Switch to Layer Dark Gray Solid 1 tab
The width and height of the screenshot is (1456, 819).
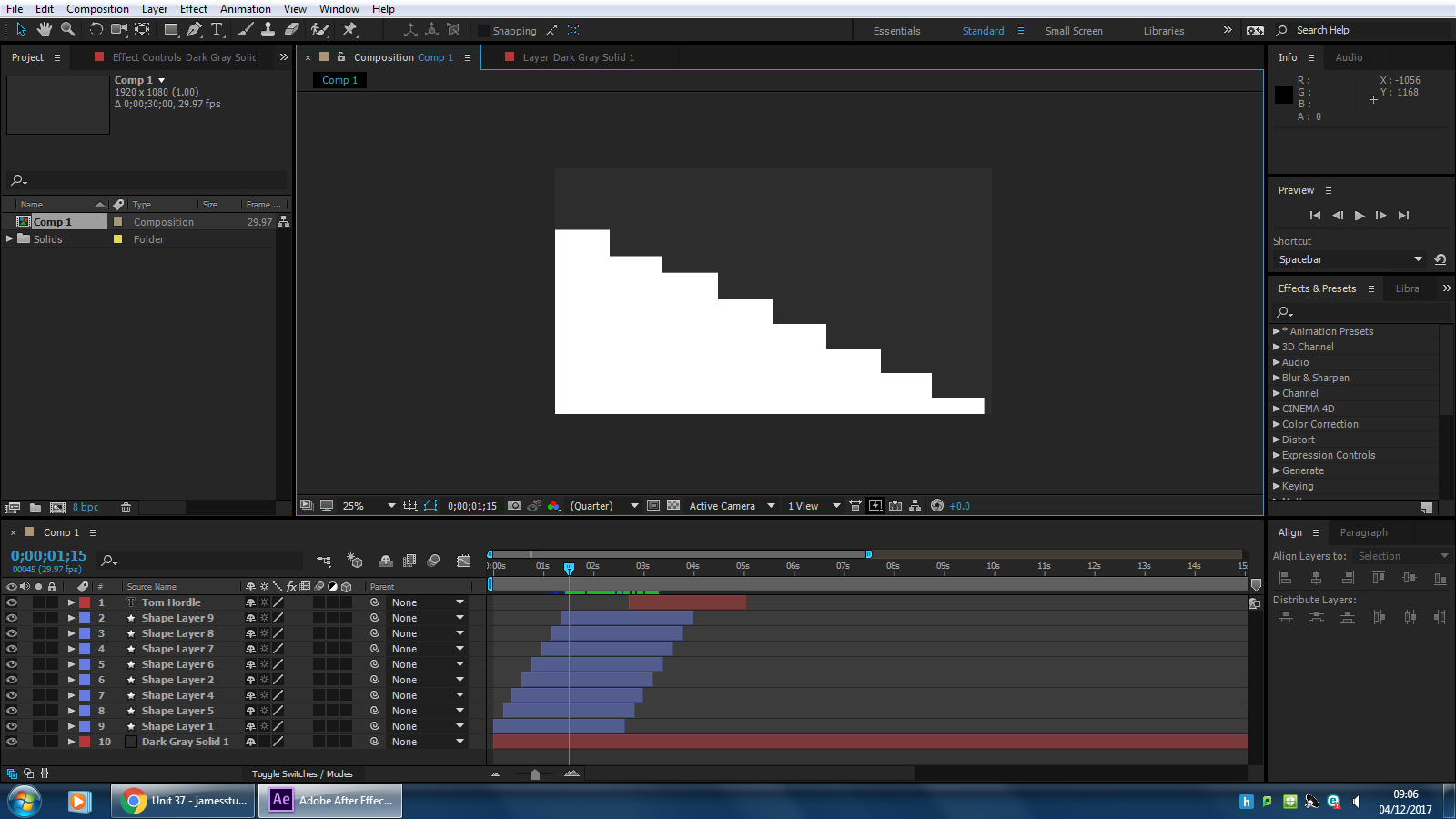pos(577,57)
